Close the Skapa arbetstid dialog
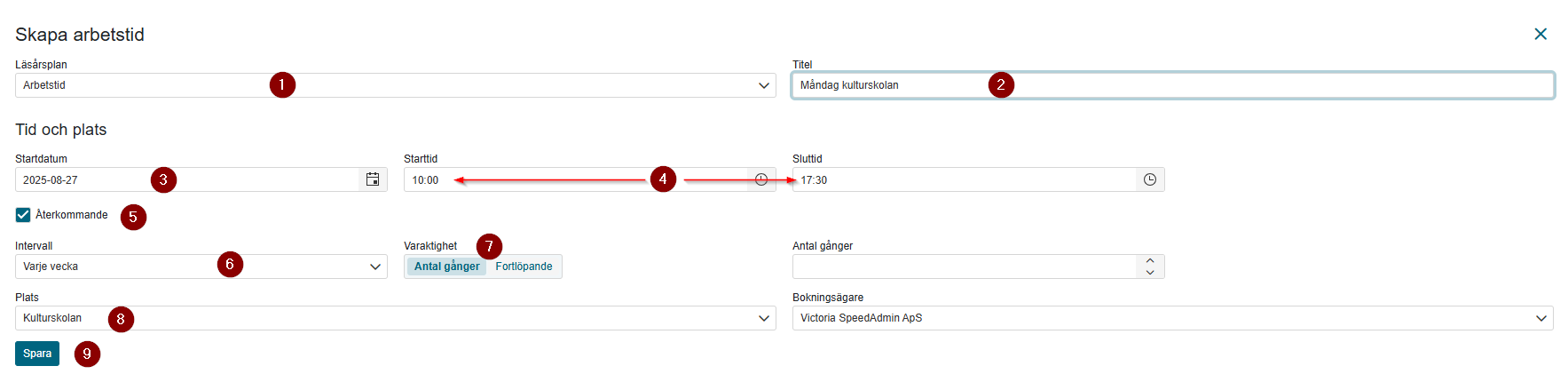The height and width of the screenshot is (374, 1568). point(1540,34)
